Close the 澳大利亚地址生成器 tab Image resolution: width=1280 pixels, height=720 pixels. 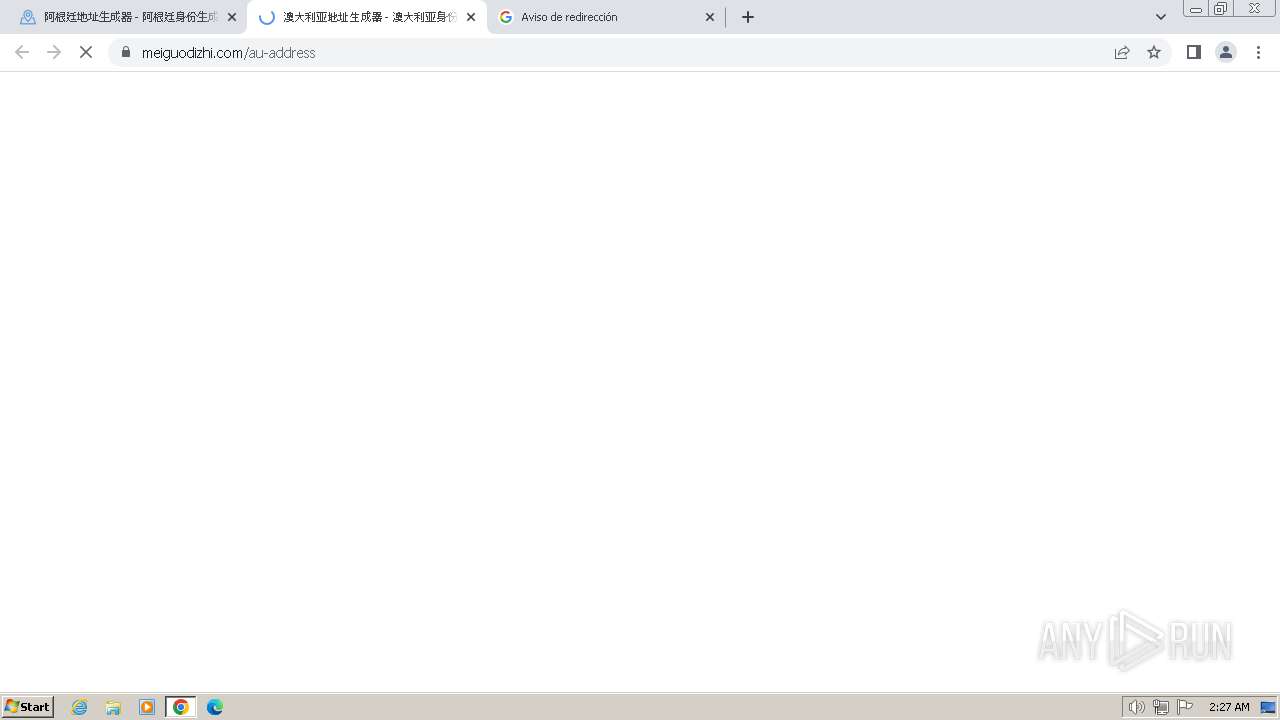coord(471,17)
